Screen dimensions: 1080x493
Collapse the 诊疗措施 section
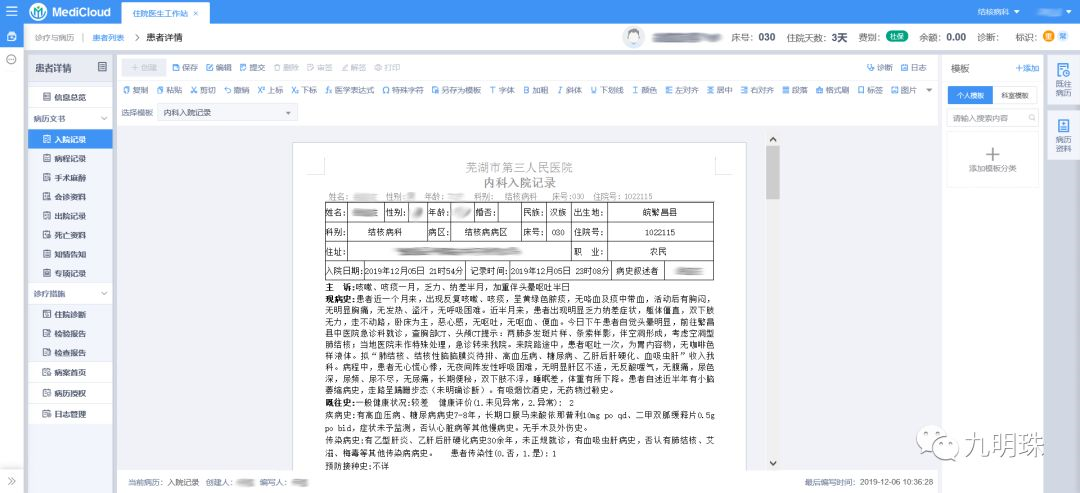104,293
